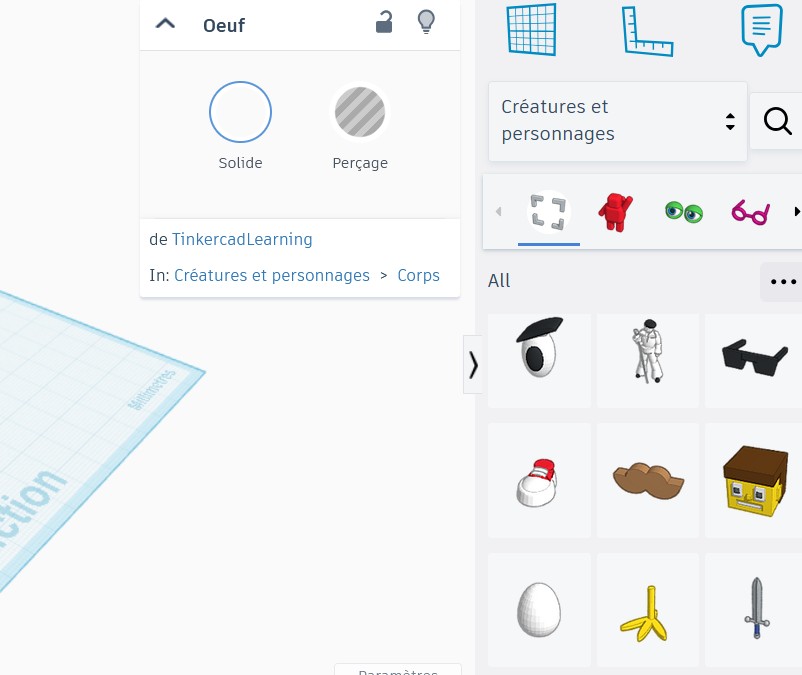Toggle the lock on the Oeuf shape

click(384, 22)
